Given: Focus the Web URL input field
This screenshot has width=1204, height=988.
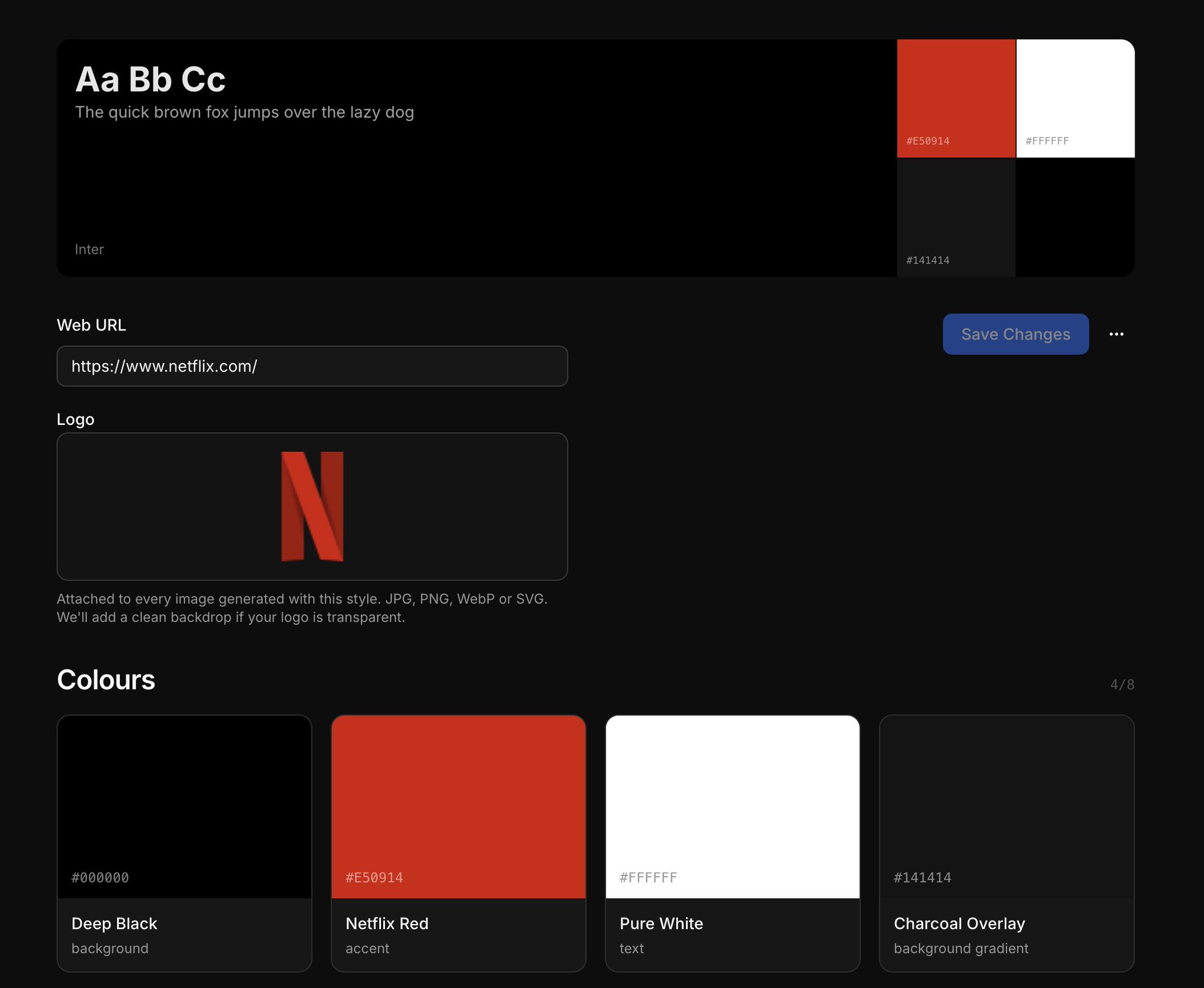Looking at the screenshot, I should (x=312, y=366).
